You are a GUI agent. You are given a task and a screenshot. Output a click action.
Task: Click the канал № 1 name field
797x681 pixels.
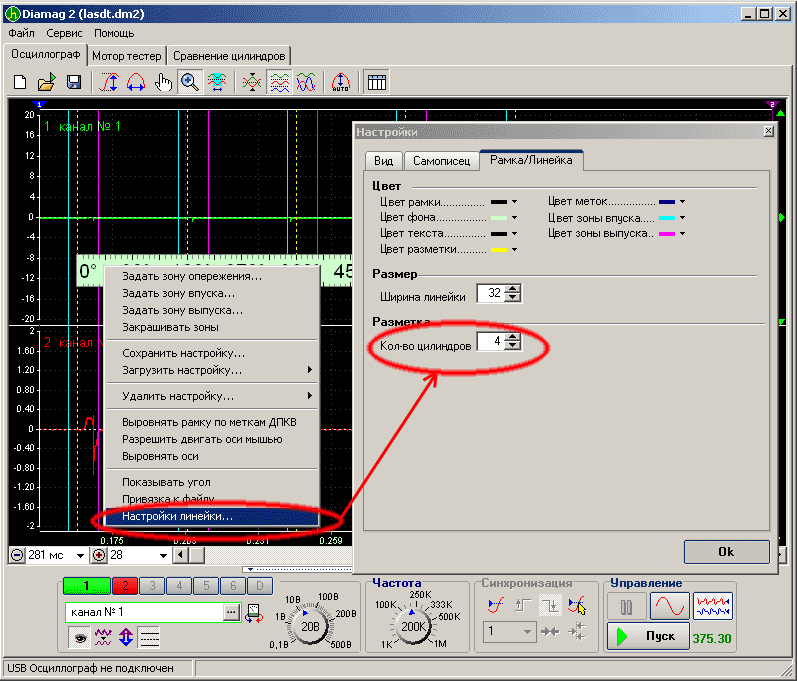tap(145, 612)
